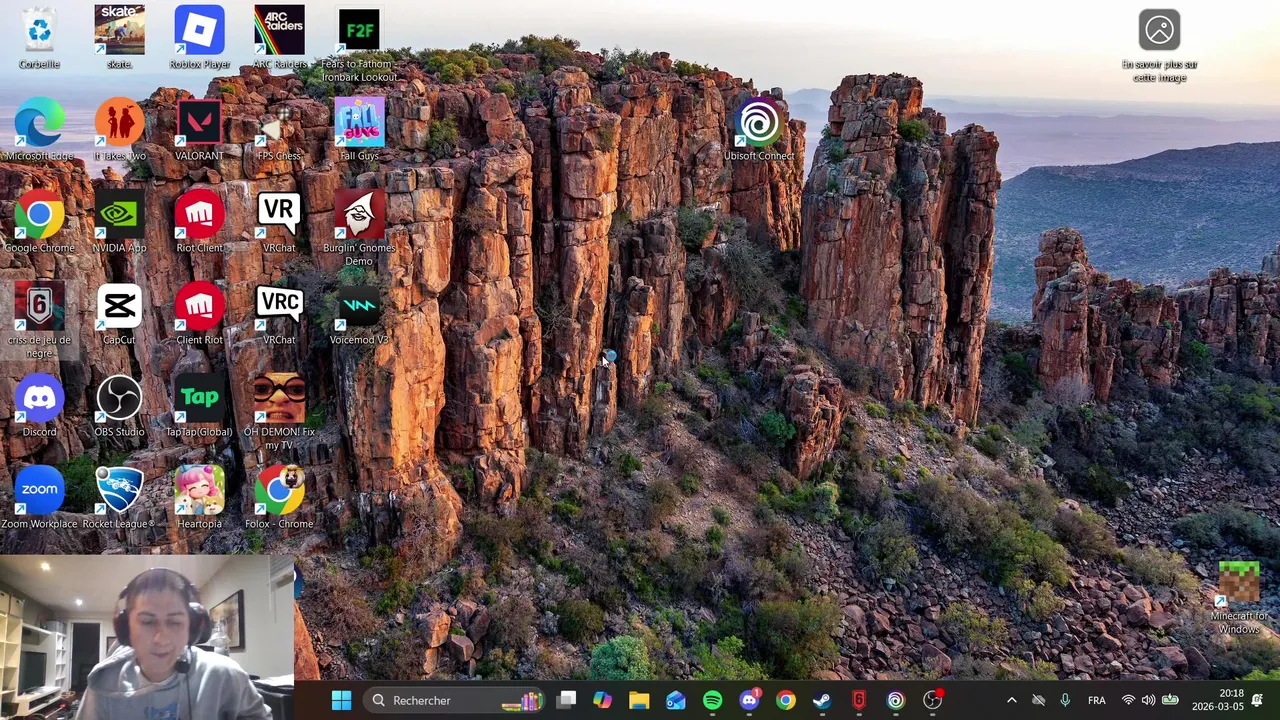Open Burglin' Gnomes Demo shortcut
The width and height of the screenshot is (1280, 720).
click(359, 229)
